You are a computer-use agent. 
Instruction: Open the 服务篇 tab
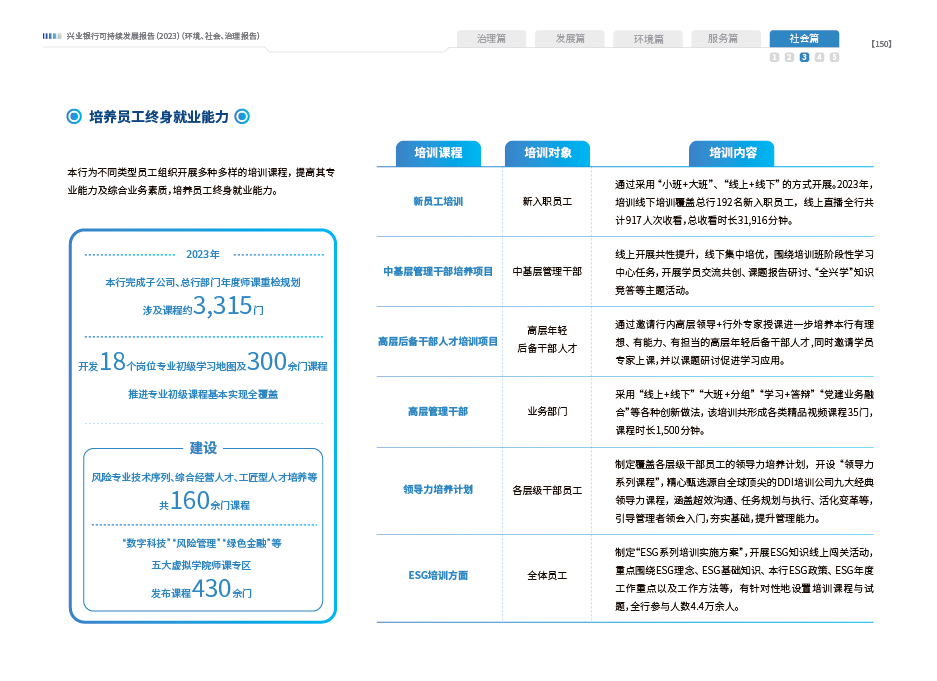723,39
